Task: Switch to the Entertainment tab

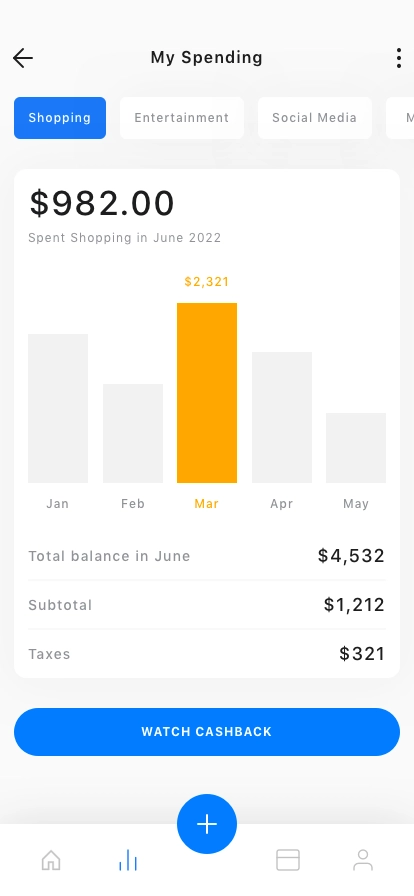Action: (x=182, y=118)
